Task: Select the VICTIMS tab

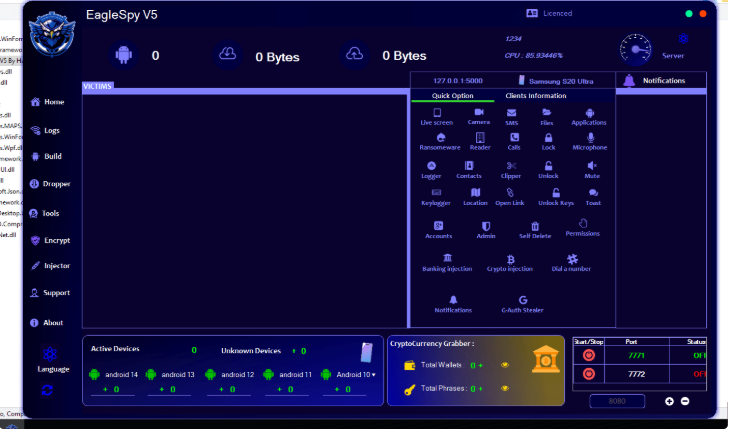Action: pyautogui.click(x=98, y=86)
